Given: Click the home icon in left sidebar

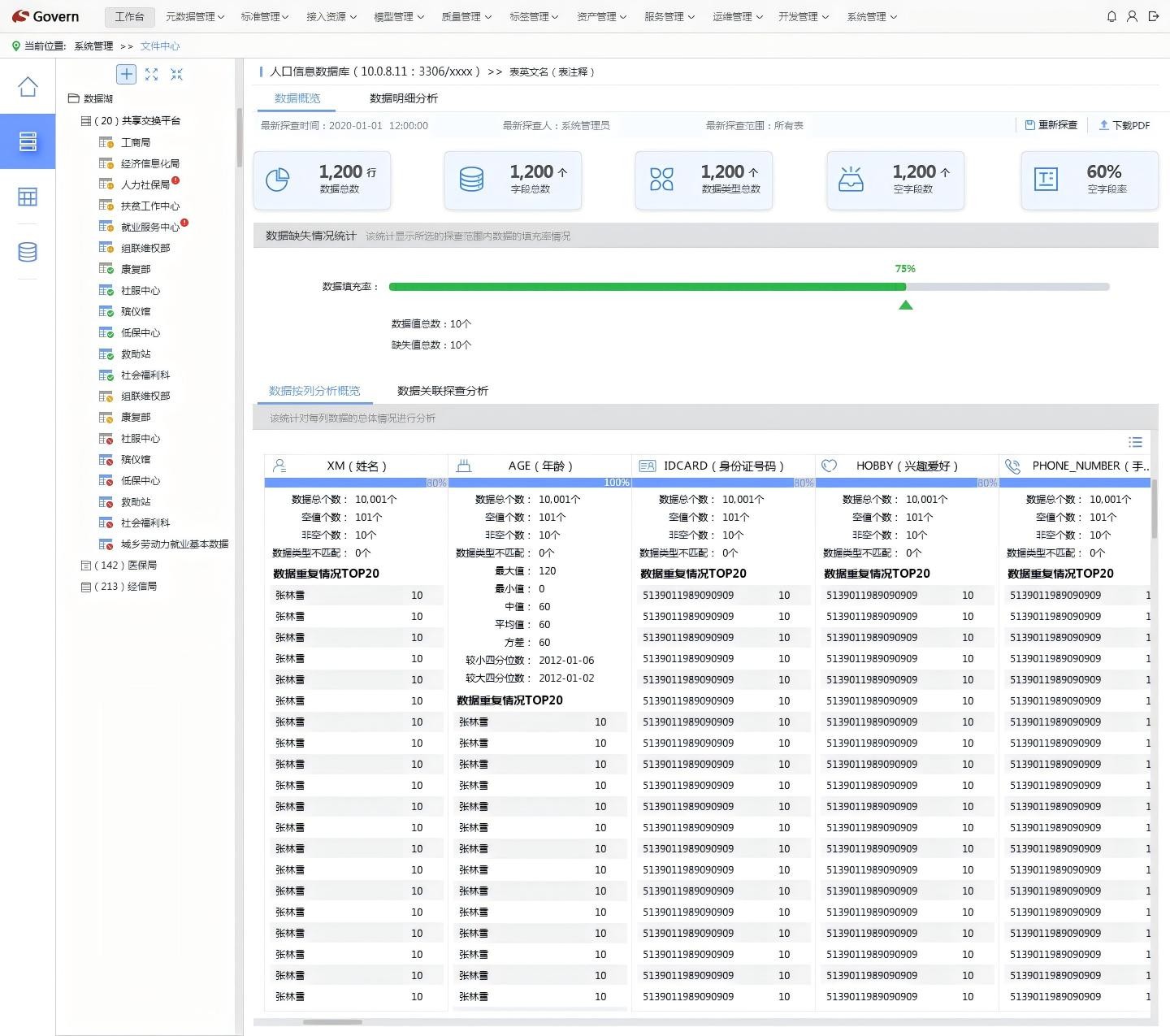Looking at the screenshot, I should [x=28, y=87].
